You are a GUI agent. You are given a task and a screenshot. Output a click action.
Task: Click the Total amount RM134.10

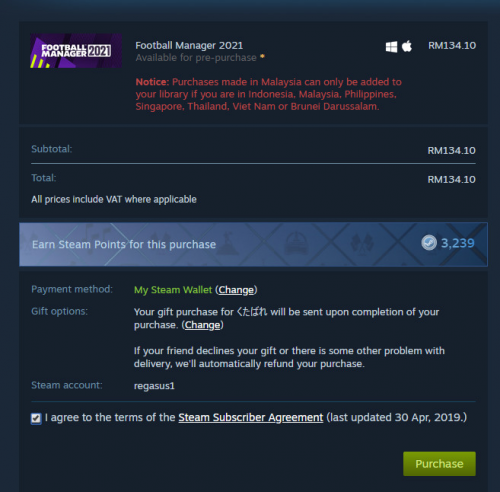pyautogui.click(x=452, y=180)
